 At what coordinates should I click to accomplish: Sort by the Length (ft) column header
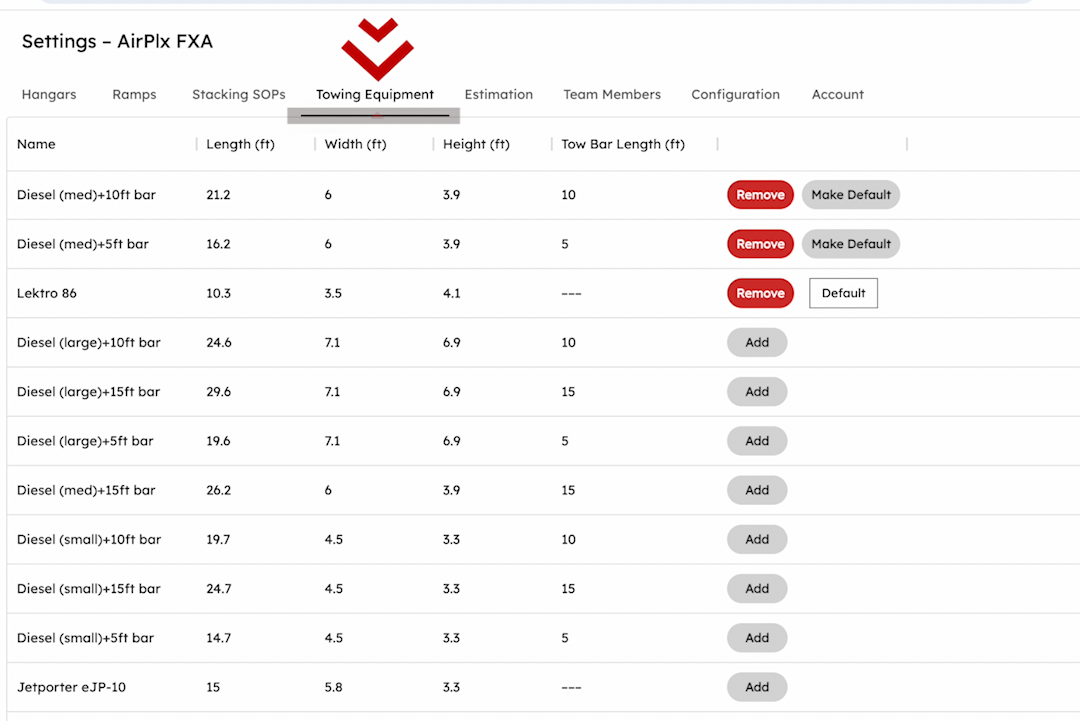pos(240,144)
